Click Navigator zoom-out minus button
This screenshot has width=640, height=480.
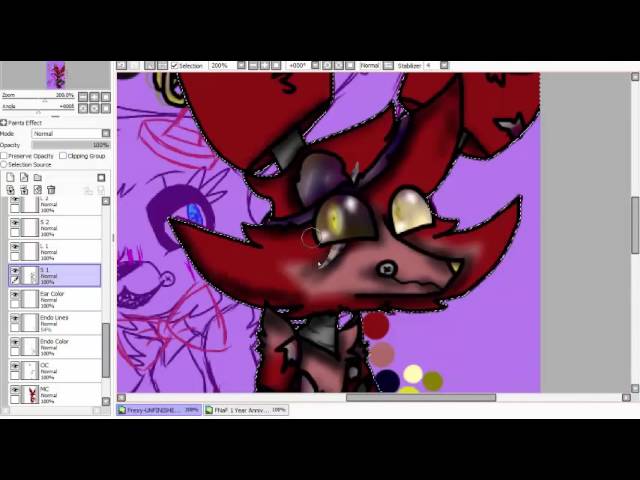point(83,97)
